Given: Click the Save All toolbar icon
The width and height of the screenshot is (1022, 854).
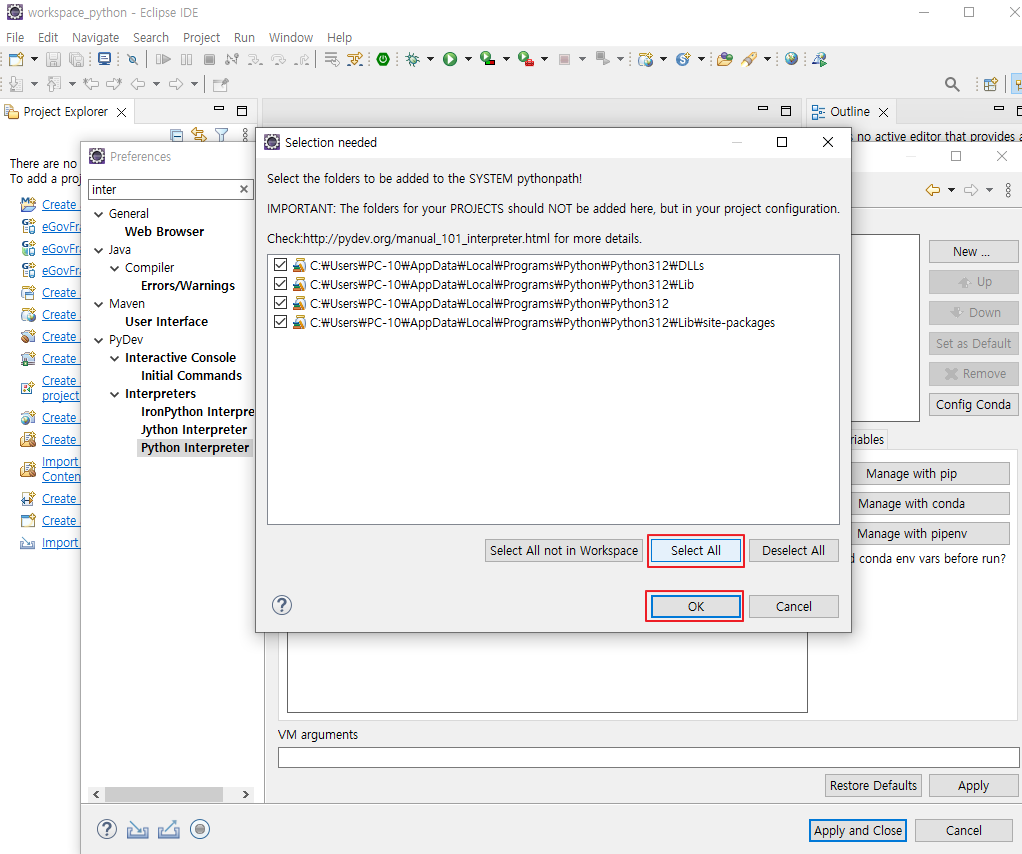Looking at the screenshot, I should (76, 59).
